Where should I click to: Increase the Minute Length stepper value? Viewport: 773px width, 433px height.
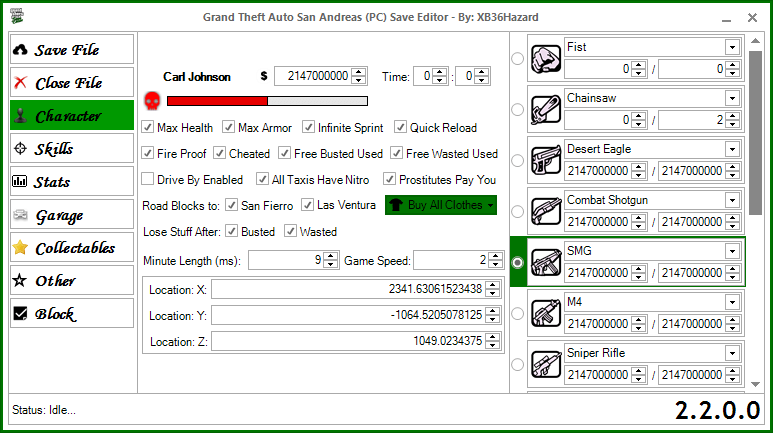click(331, 256)
